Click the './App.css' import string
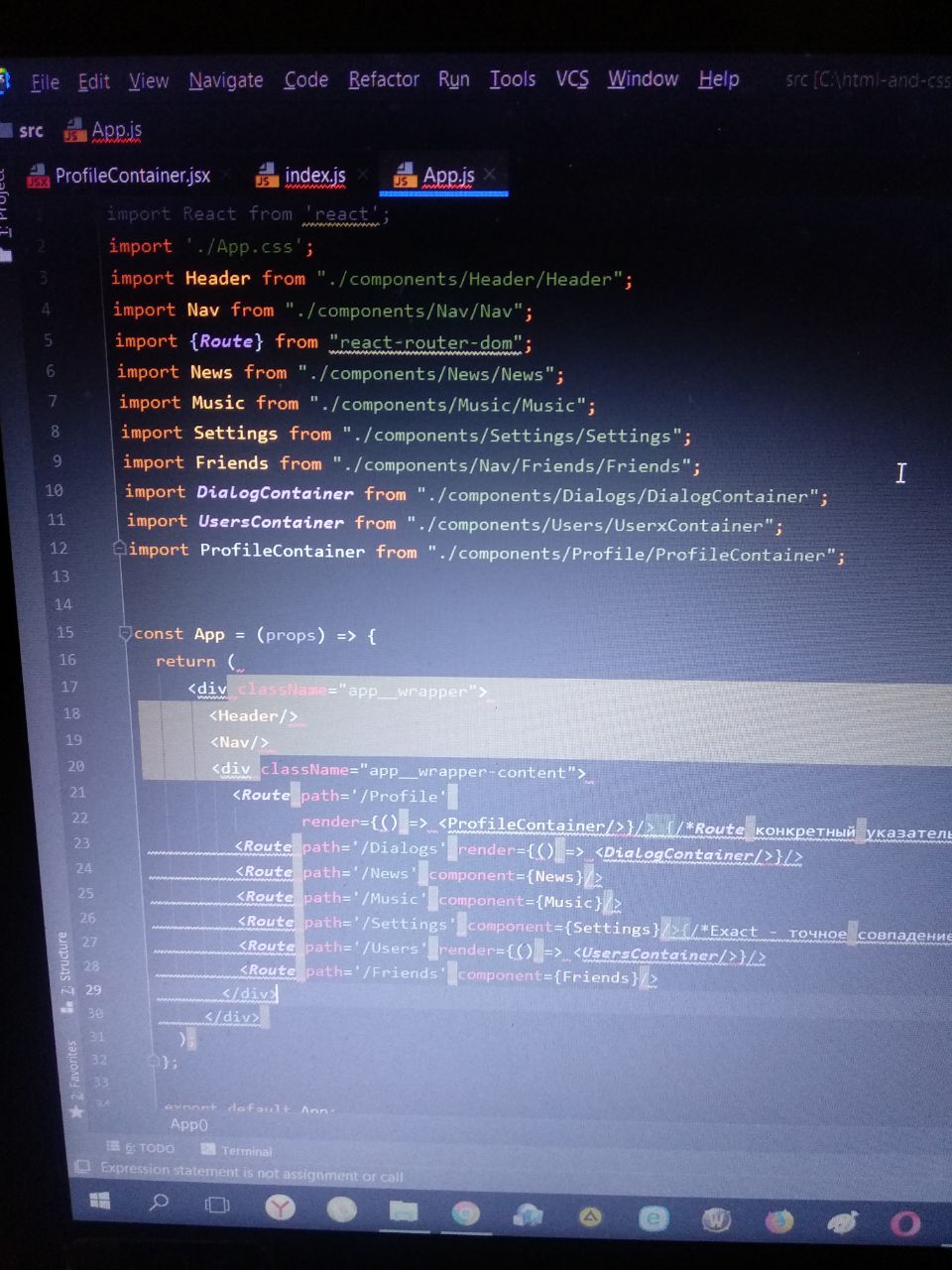Image resolution: width=952 pixels, height=1270 pixels. [x=244, y=246]
